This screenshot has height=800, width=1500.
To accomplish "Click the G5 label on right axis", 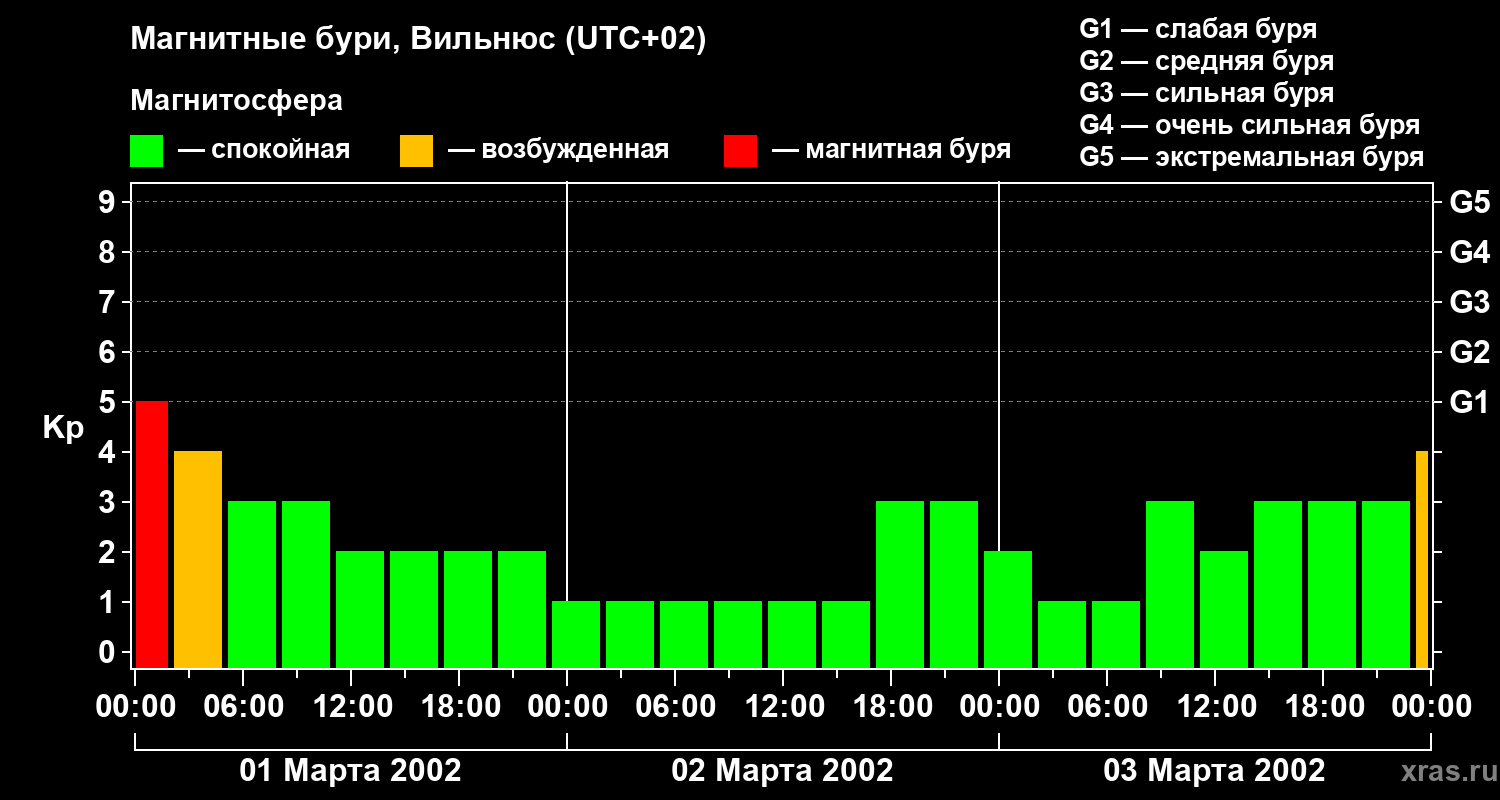I will tap(1469, 202).
